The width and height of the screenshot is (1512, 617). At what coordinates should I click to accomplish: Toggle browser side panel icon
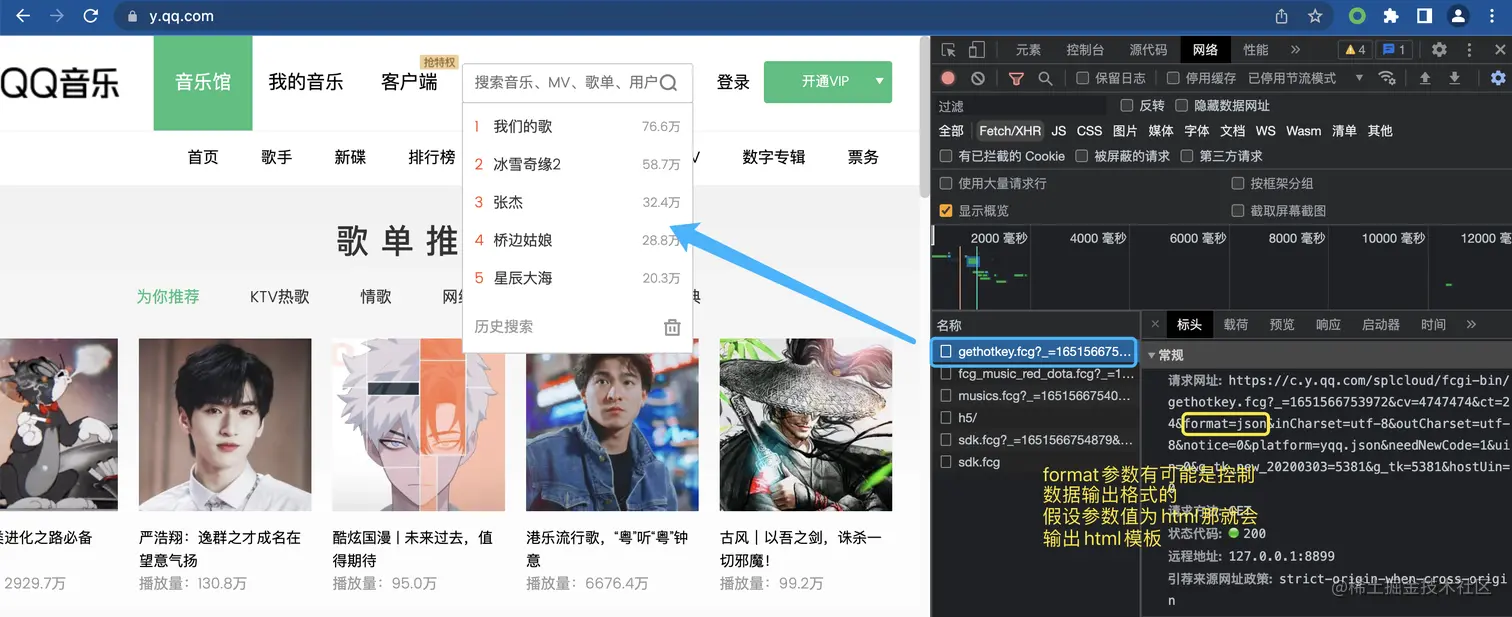click(x=1425, y=16)
